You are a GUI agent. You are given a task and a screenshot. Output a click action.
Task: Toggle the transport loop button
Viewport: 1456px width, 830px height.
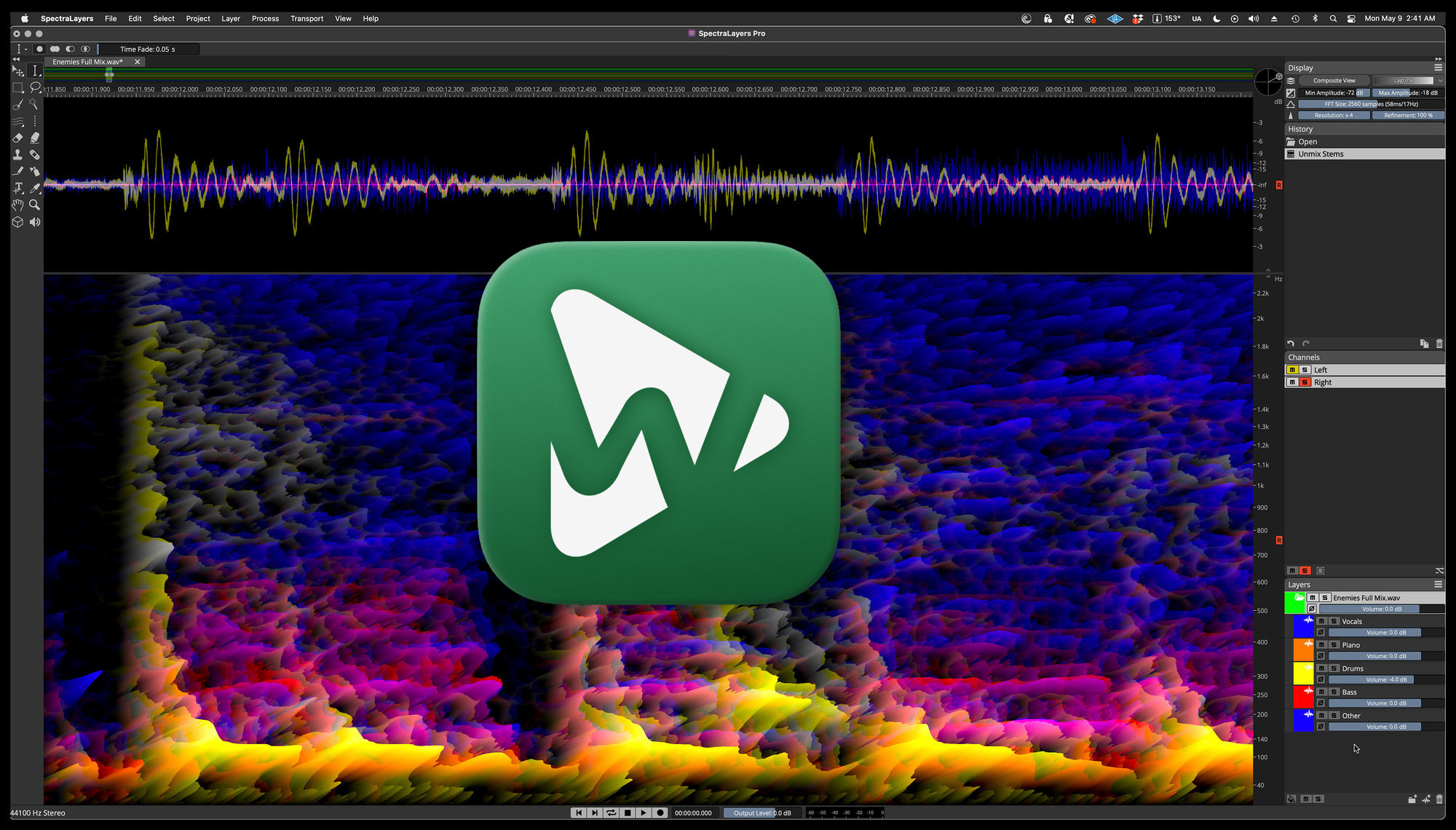(x=612, y=813)
